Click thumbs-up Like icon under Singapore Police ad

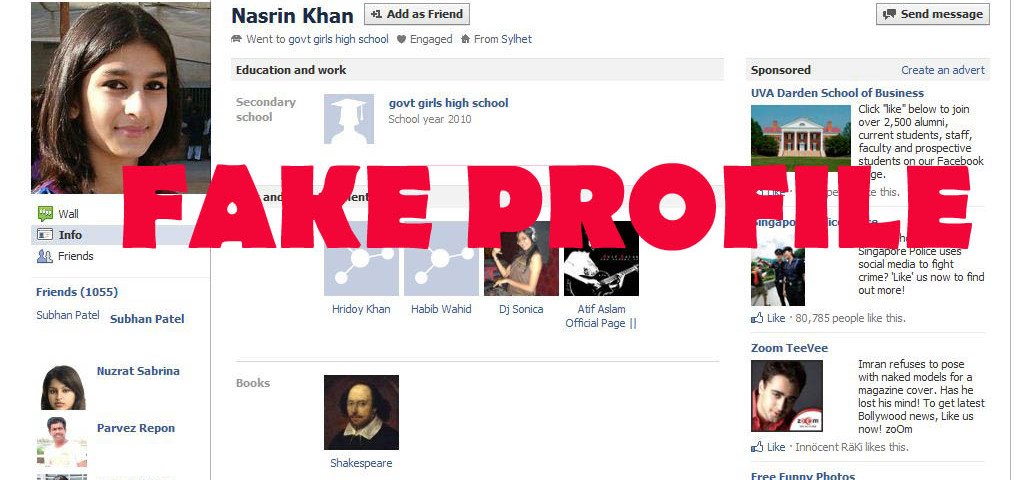point(757,318)
